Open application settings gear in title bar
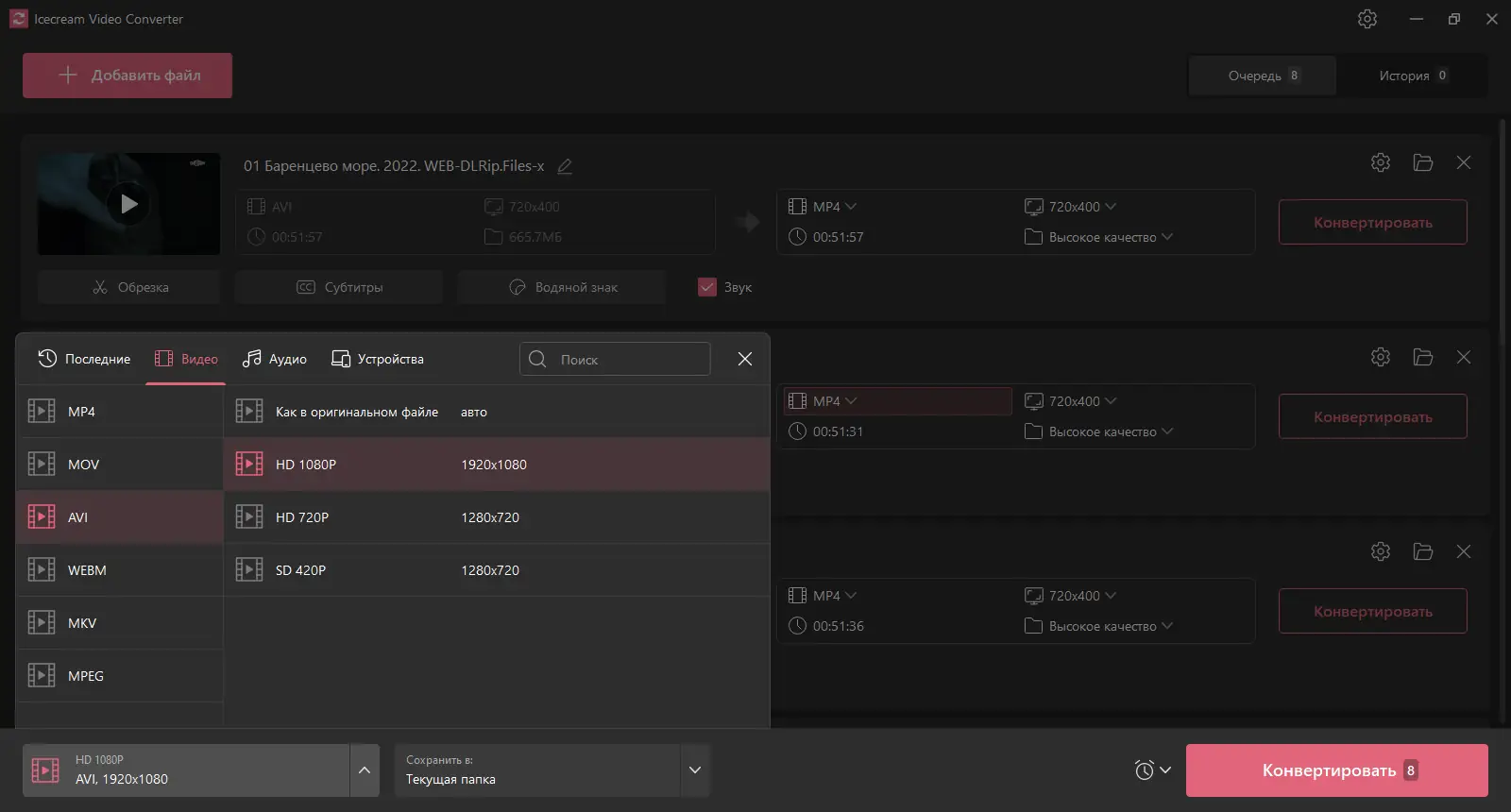Screen dimensions: 1511x812 (x=1367, y=19)
